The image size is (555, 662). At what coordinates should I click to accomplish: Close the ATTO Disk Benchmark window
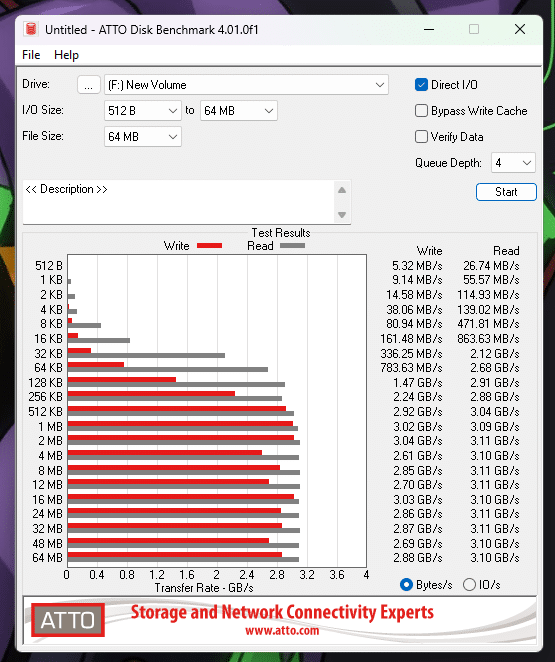pyautogui.click(x=520, y=29)
